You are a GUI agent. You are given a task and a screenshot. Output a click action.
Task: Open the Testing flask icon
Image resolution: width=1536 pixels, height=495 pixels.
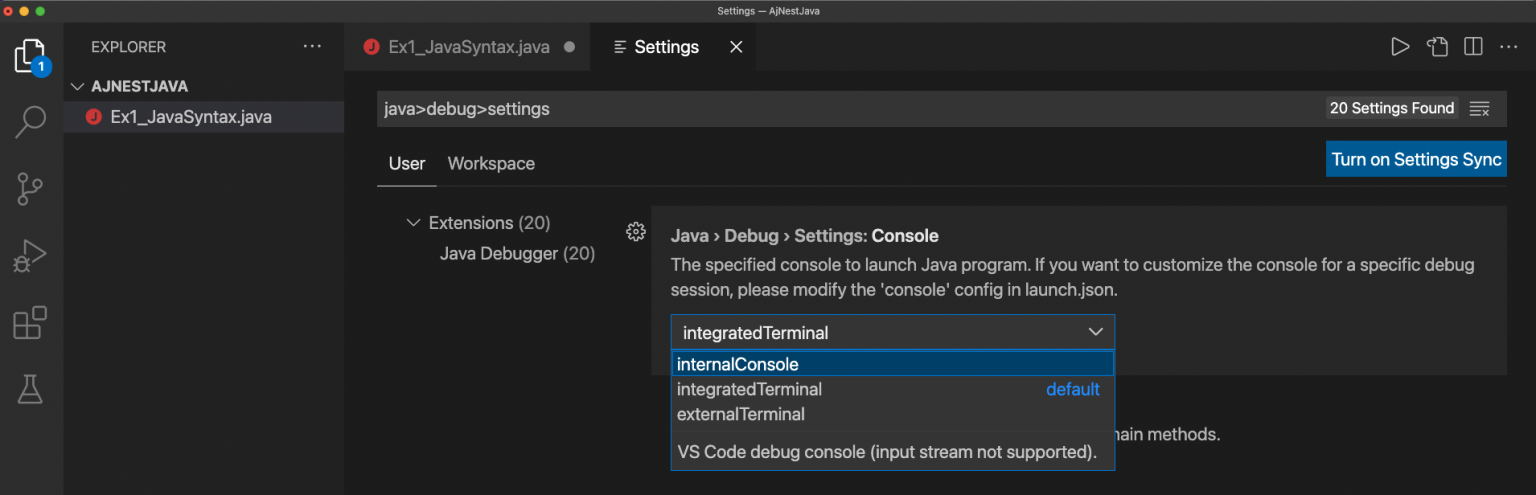tap(30, 389)
